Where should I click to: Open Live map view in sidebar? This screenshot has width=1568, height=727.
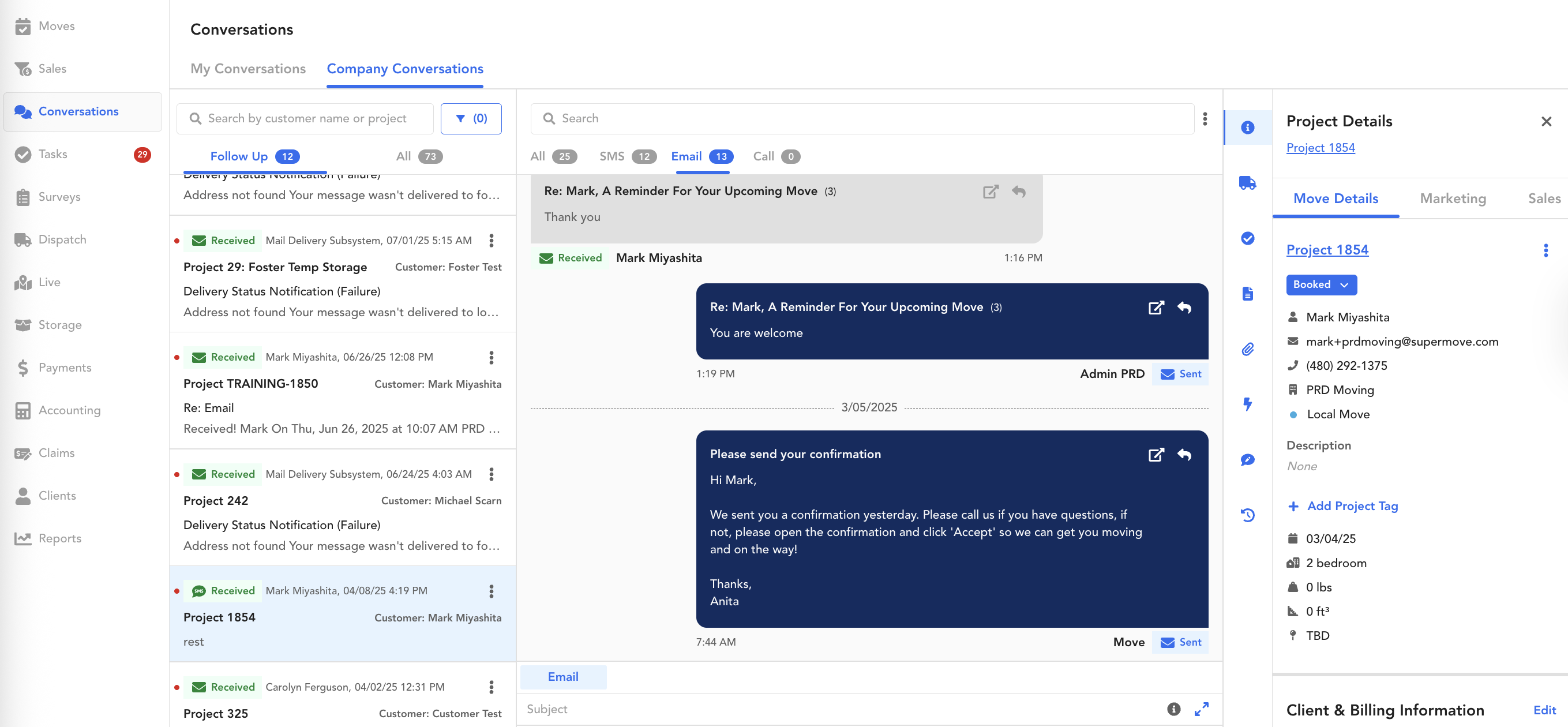click(48, 282)
